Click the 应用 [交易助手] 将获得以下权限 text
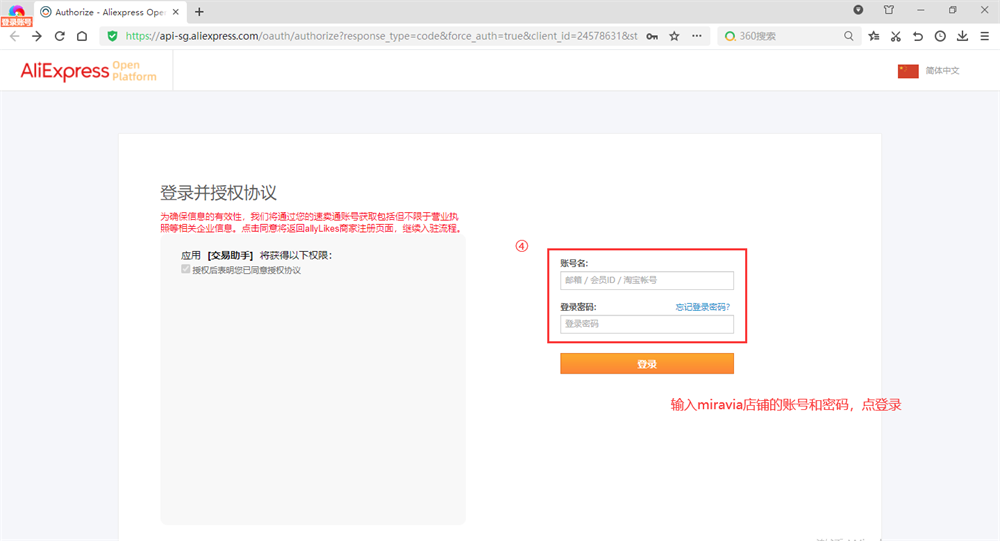 tap(256, 255)
